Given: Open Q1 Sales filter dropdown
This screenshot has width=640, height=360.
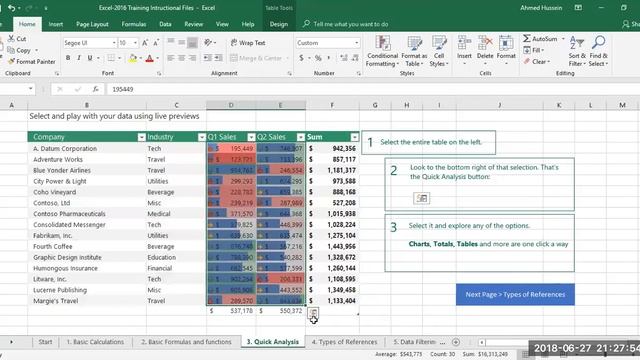Looking at the screenshot, I should (251, 137).
